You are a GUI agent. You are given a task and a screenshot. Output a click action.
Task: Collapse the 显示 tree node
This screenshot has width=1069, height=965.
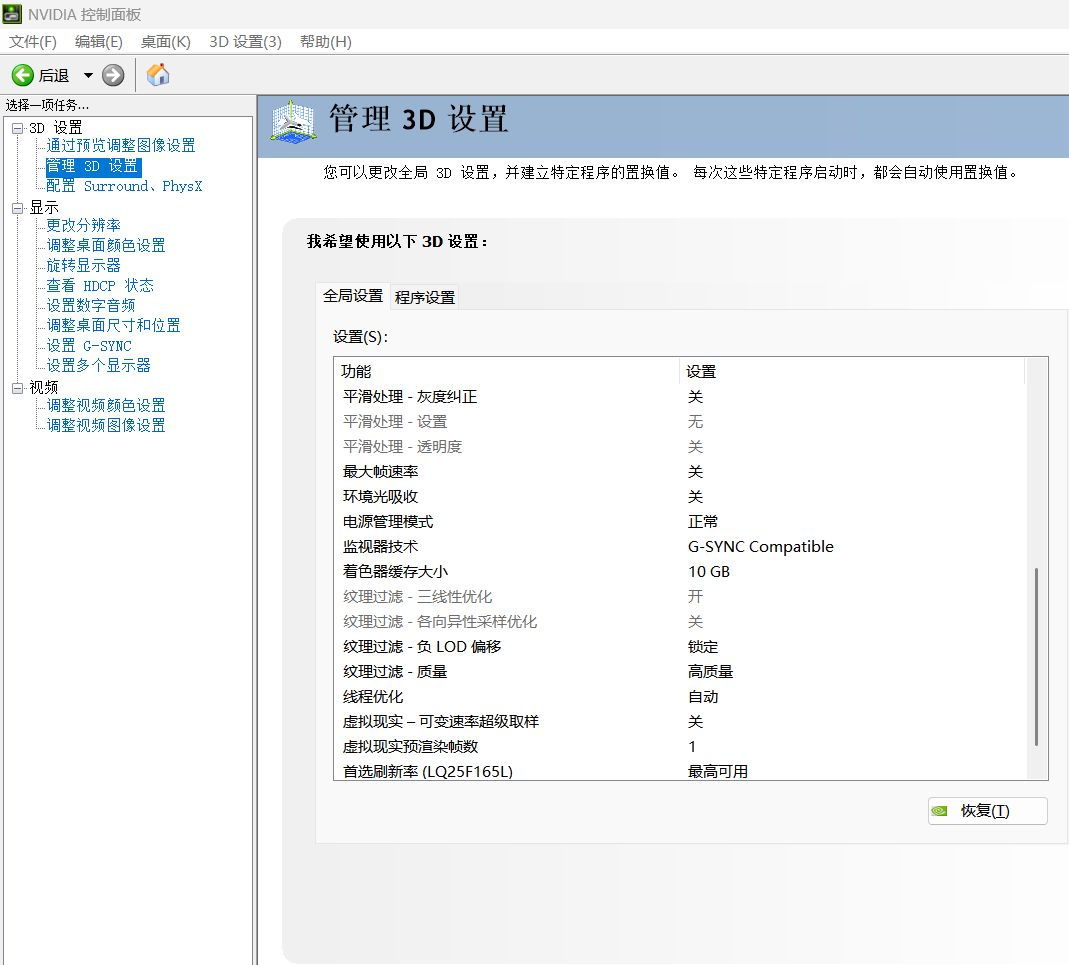[18, 208]
